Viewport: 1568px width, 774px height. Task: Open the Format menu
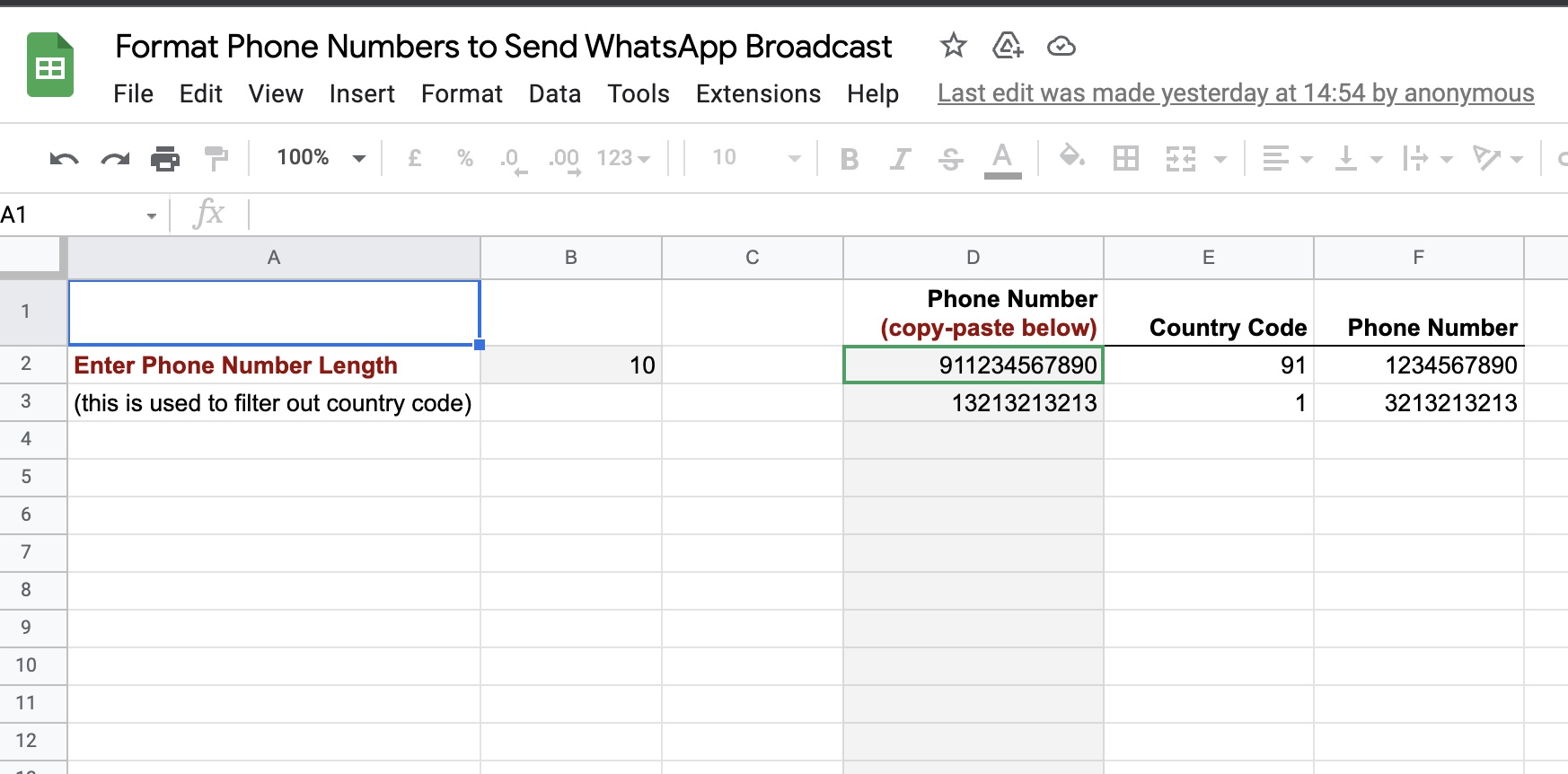click(462, 93)
